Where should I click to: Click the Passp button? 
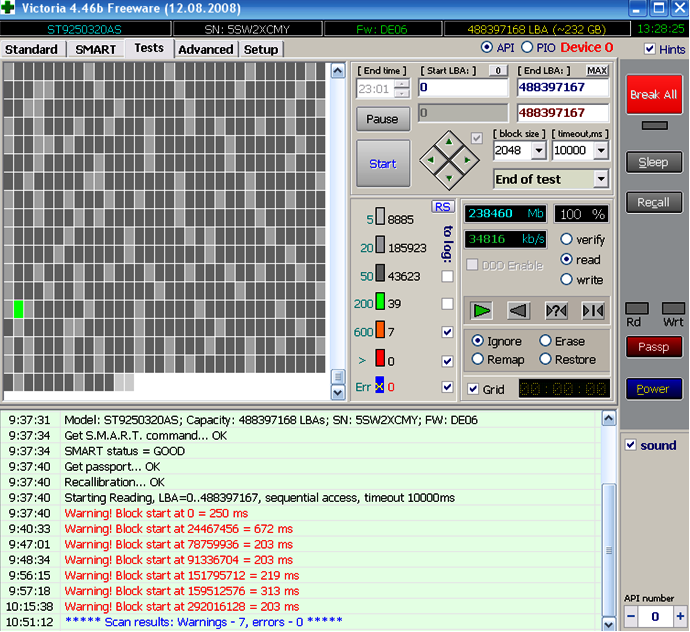[654, 347]
